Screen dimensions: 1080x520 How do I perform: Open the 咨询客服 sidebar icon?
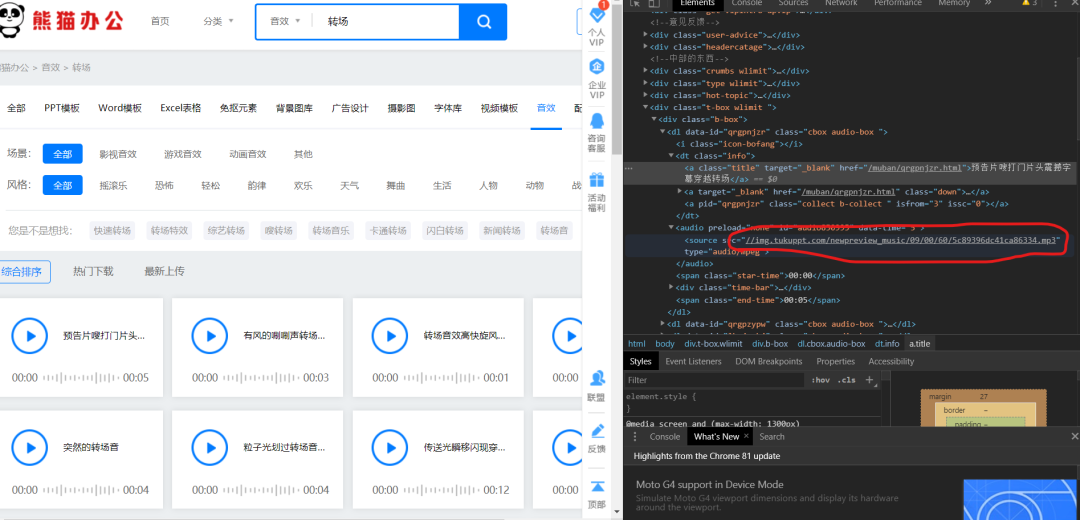click(x=597, y=124)
